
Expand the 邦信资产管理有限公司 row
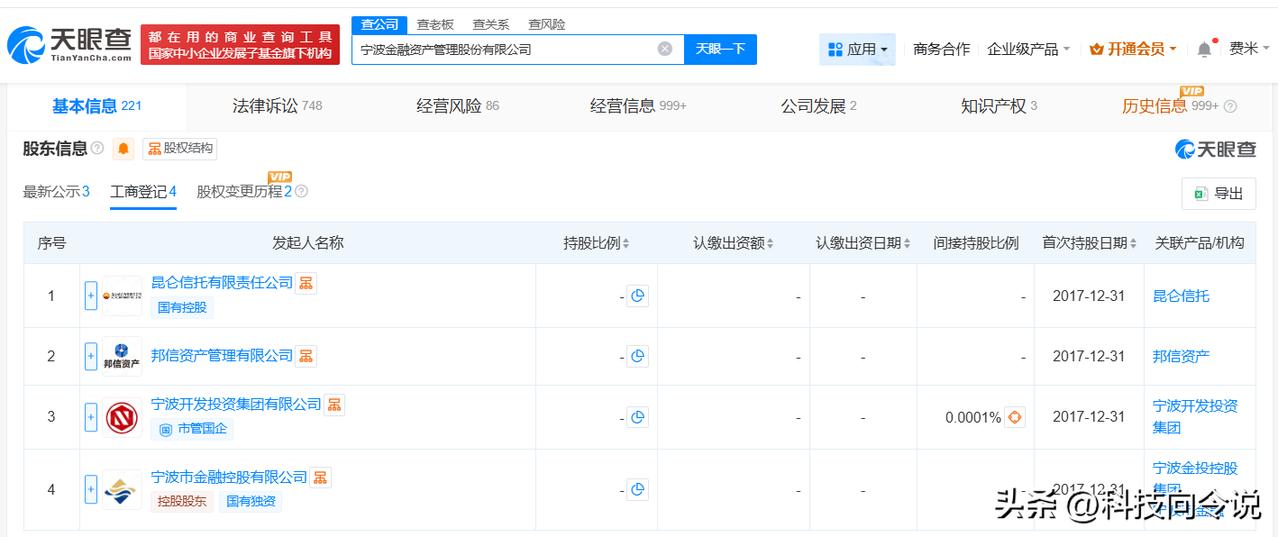(91, 356)
